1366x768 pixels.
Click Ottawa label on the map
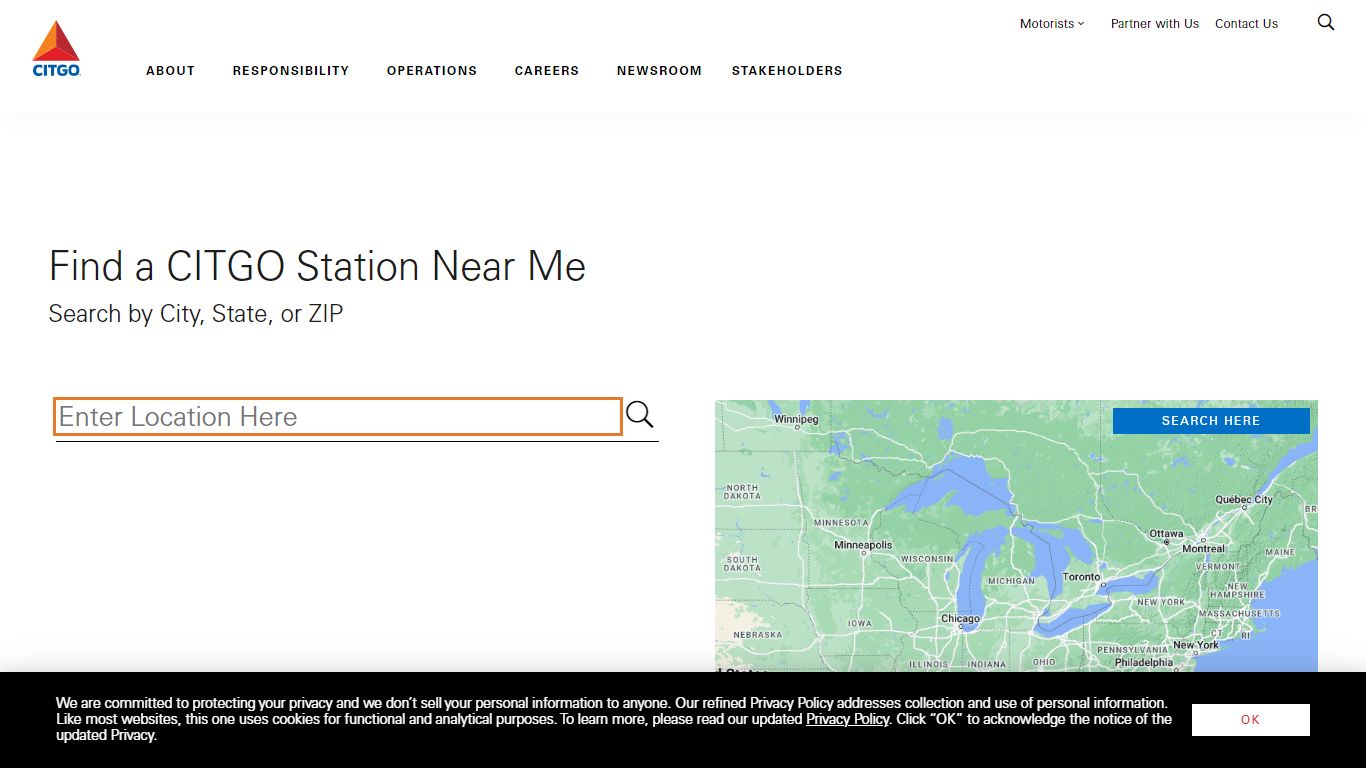point(1166,534)
